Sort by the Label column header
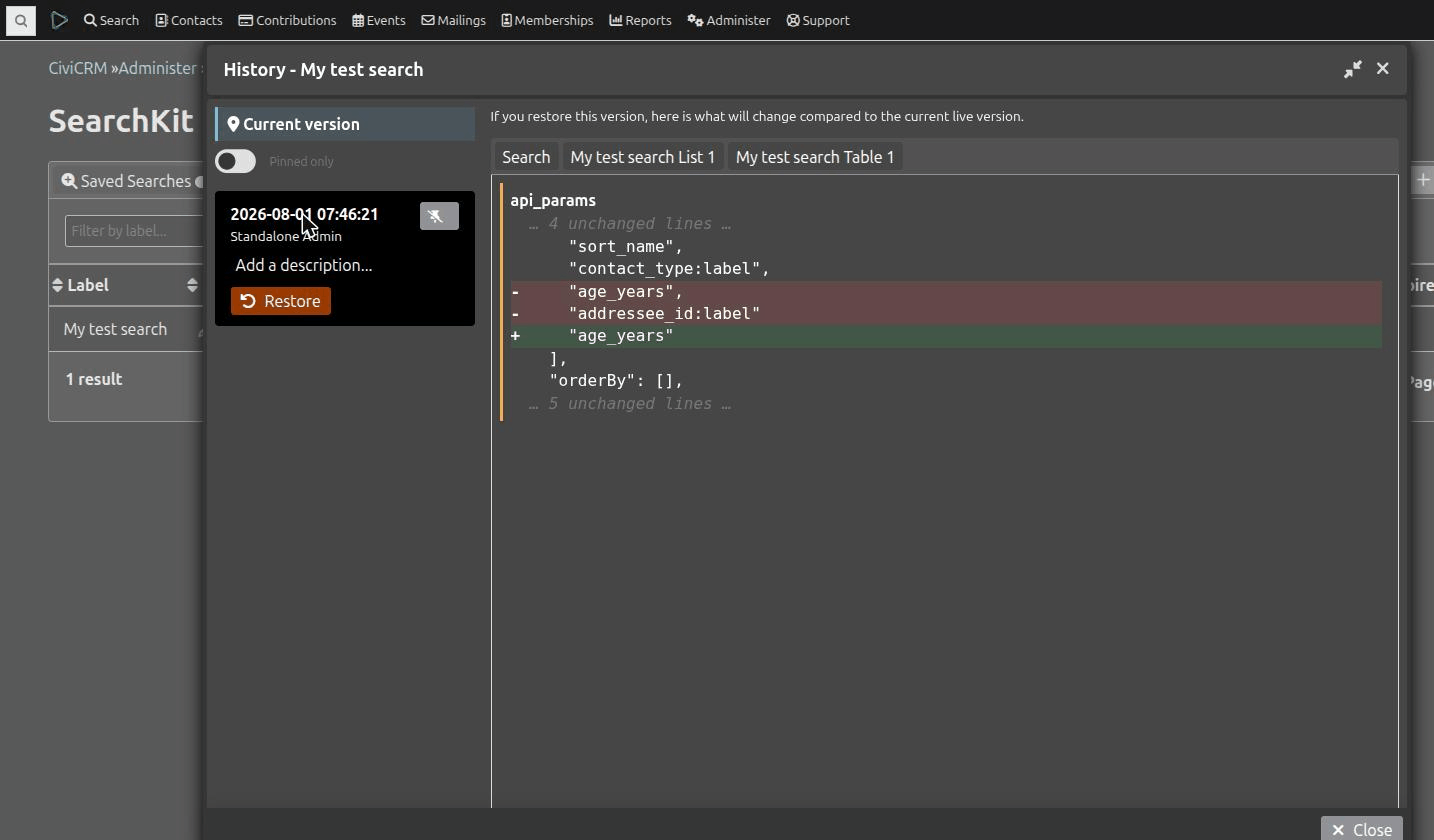This screenshot has width=1434, height=840. (x=88, y=285)
